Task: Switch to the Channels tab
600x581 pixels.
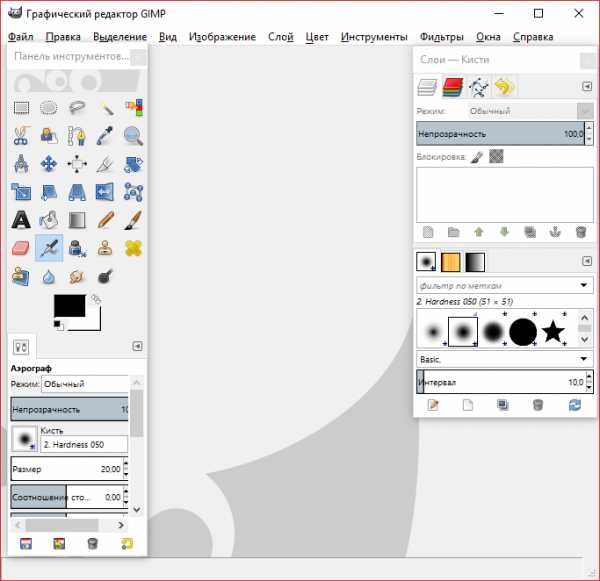Action: pos(453,87)
